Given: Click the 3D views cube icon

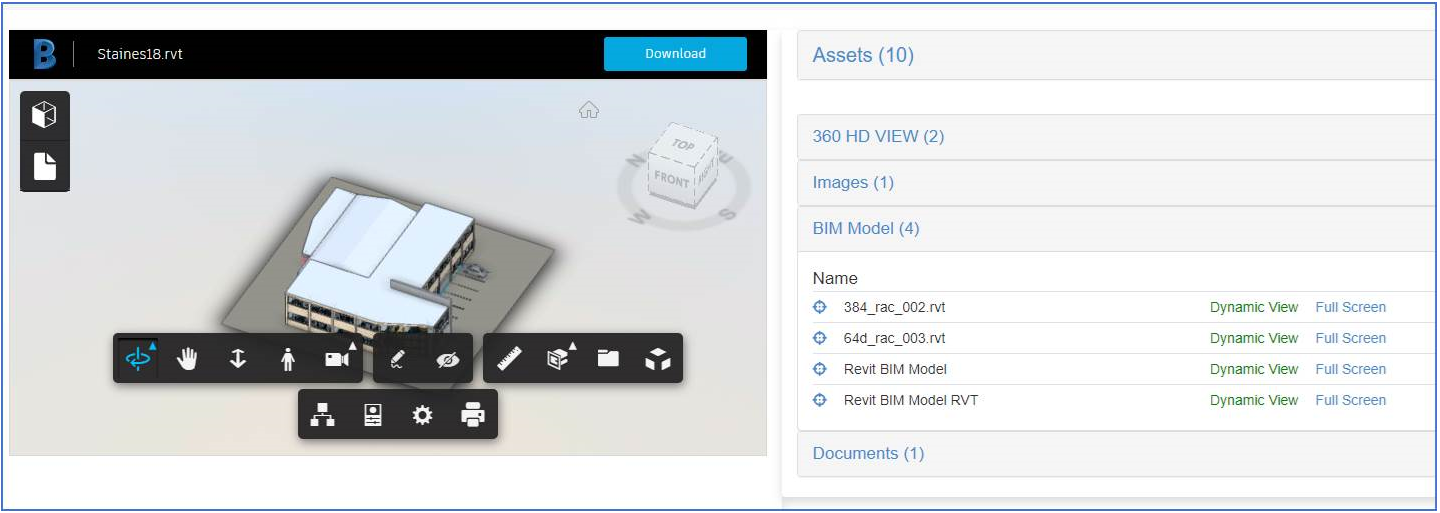Looking at the screenshot, I should [x=44, y=116].
